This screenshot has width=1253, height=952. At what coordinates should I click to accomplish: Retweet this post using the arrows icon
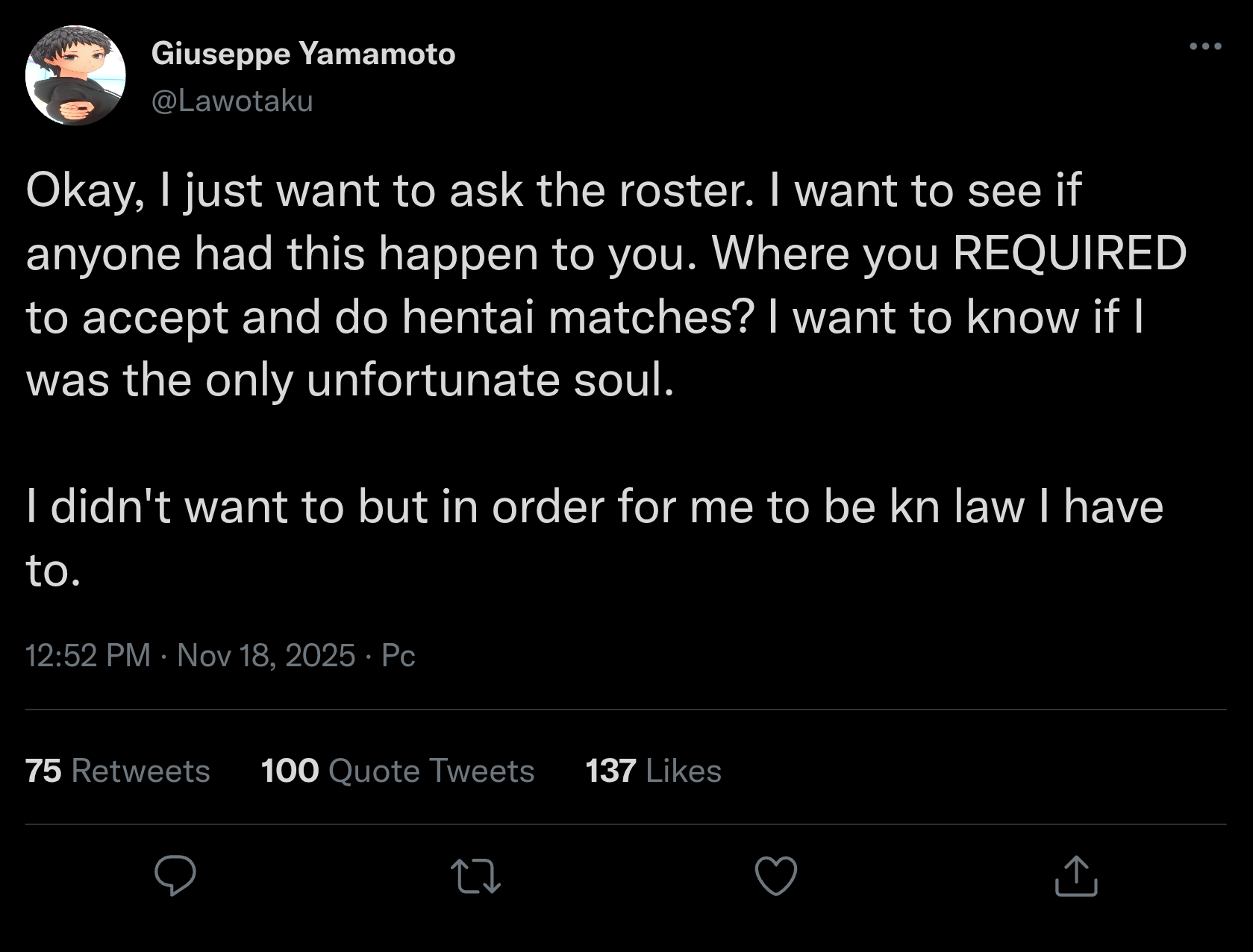[476, 876]
